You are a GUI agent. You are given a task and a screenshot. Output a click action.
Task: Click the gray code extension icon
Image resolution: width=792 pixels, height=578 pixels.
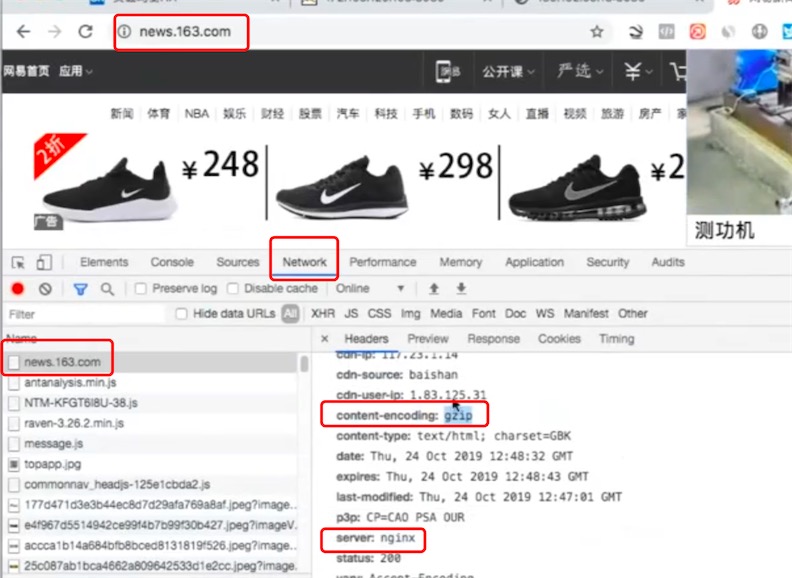[x=666, y=32]
